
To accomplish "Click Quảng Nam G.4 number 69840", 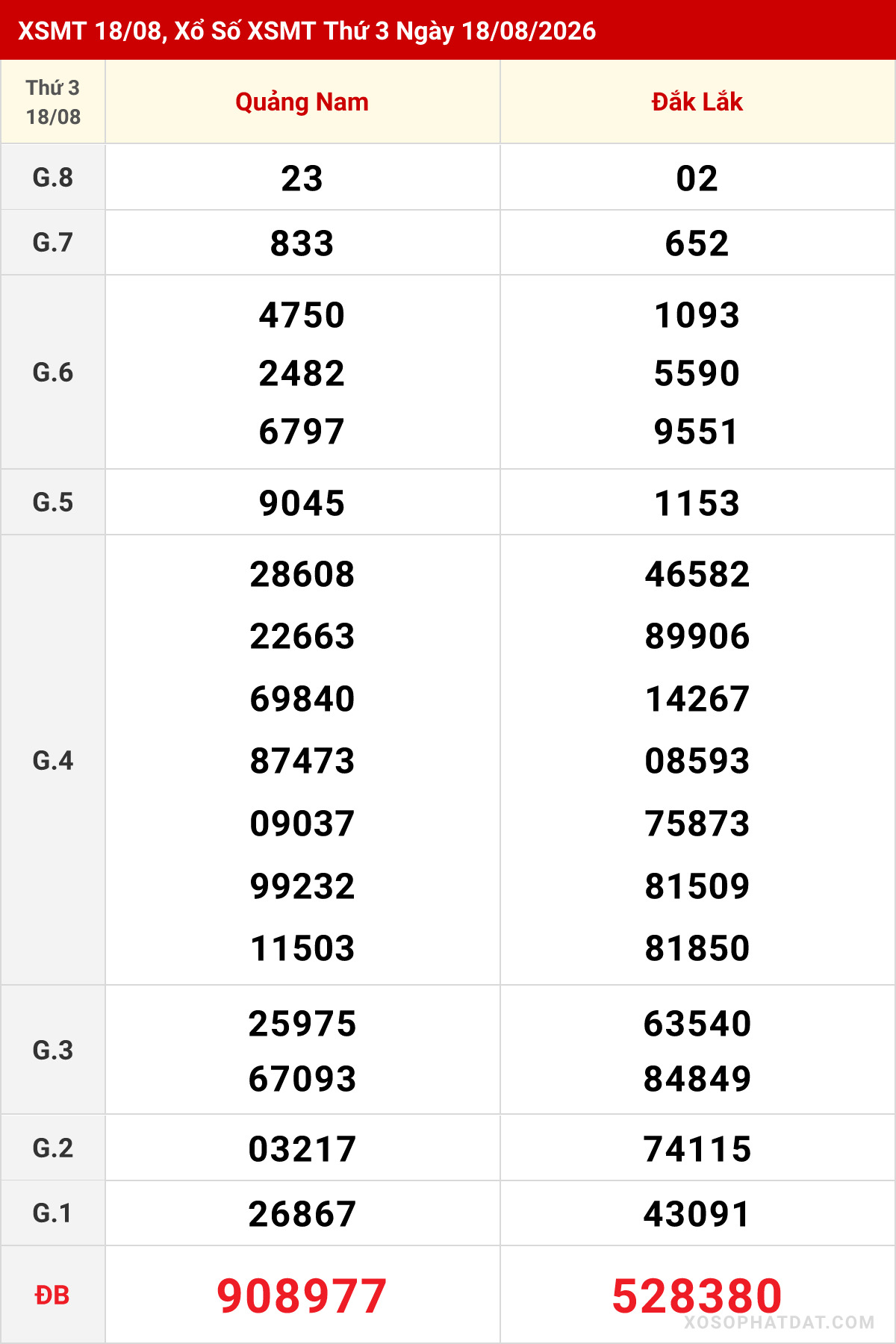I will [302, 699].
